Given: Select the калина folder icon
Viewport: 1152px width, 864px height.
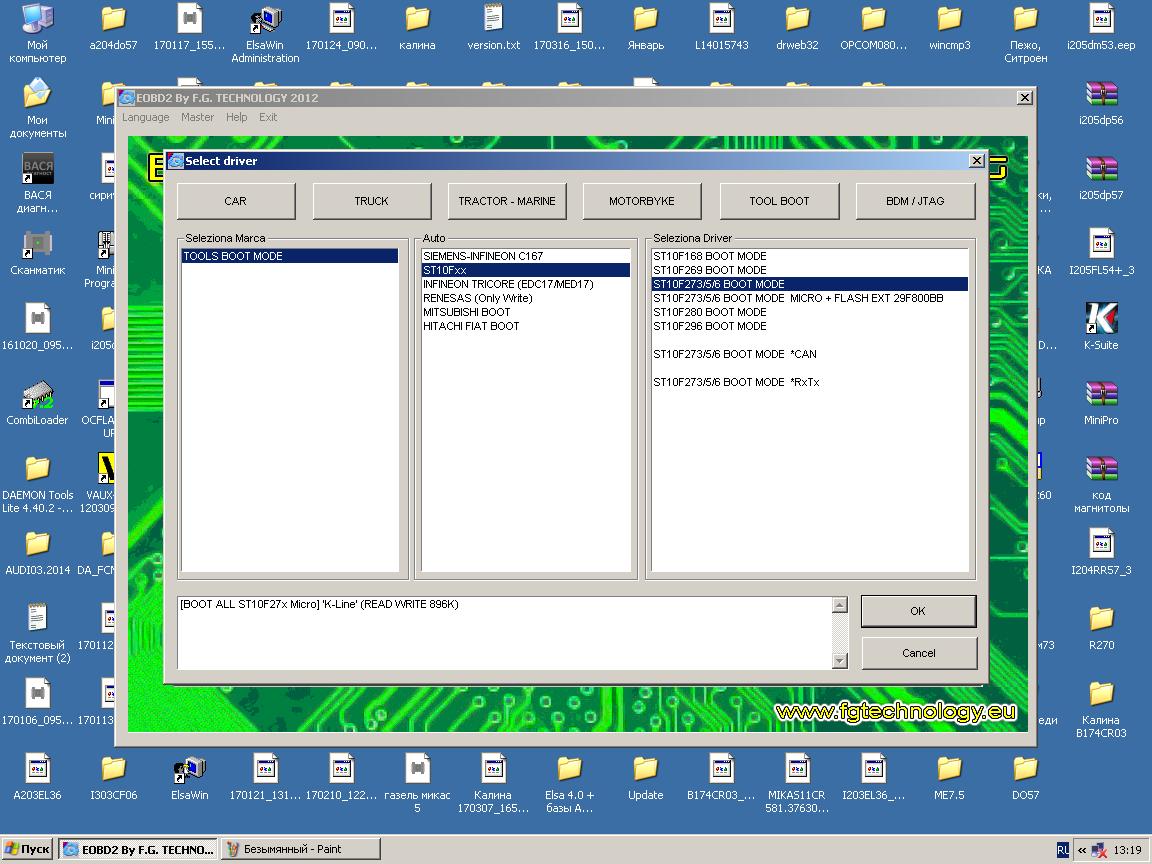Looking at the screenshot, I should point(417,28).
